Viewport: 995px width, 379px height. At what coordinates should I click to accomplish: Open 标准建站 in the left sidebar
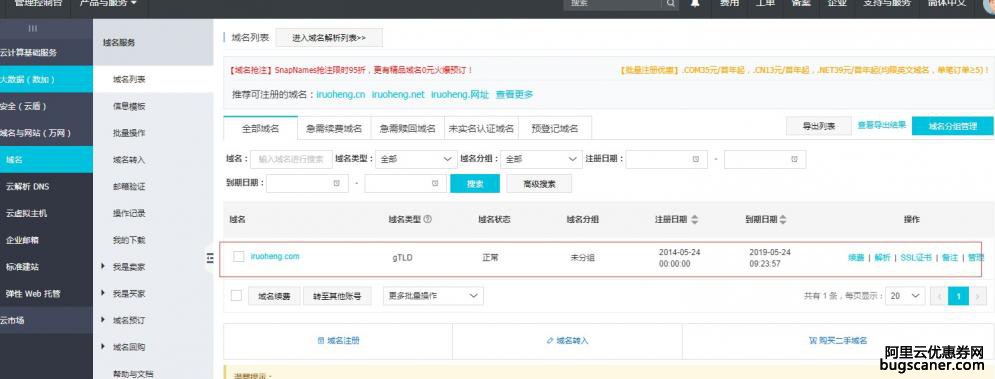(x=22, y=267)
